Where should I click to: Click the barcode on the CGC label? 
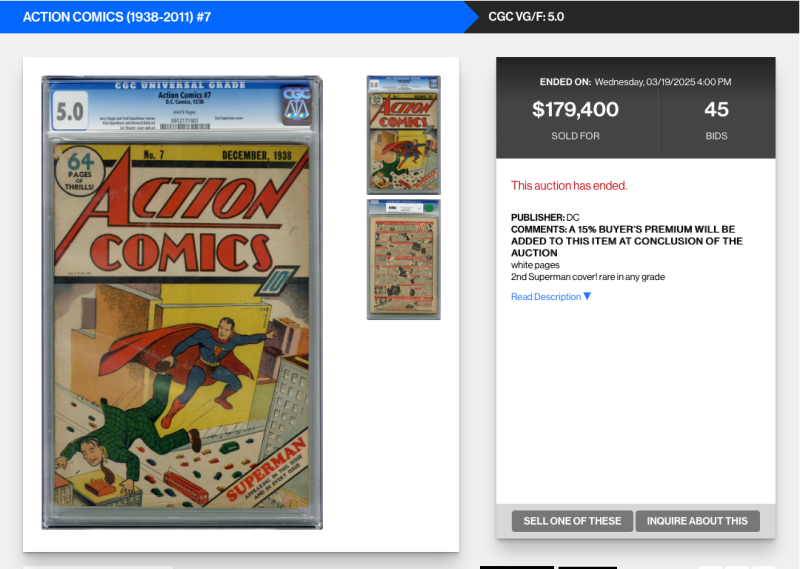[185, 127]
